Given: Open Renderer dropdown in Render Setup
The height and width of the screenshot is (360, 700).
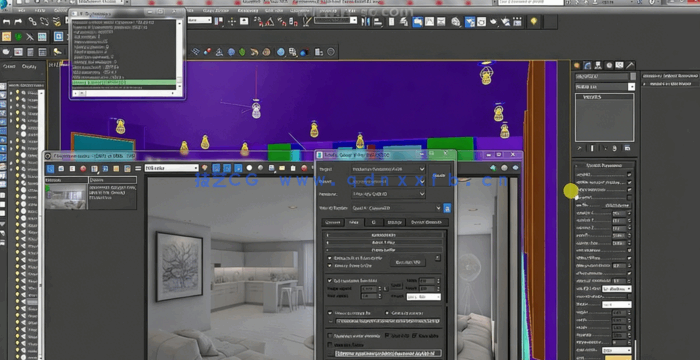Looking at the screenshot, I should click(x=388, y=194).
